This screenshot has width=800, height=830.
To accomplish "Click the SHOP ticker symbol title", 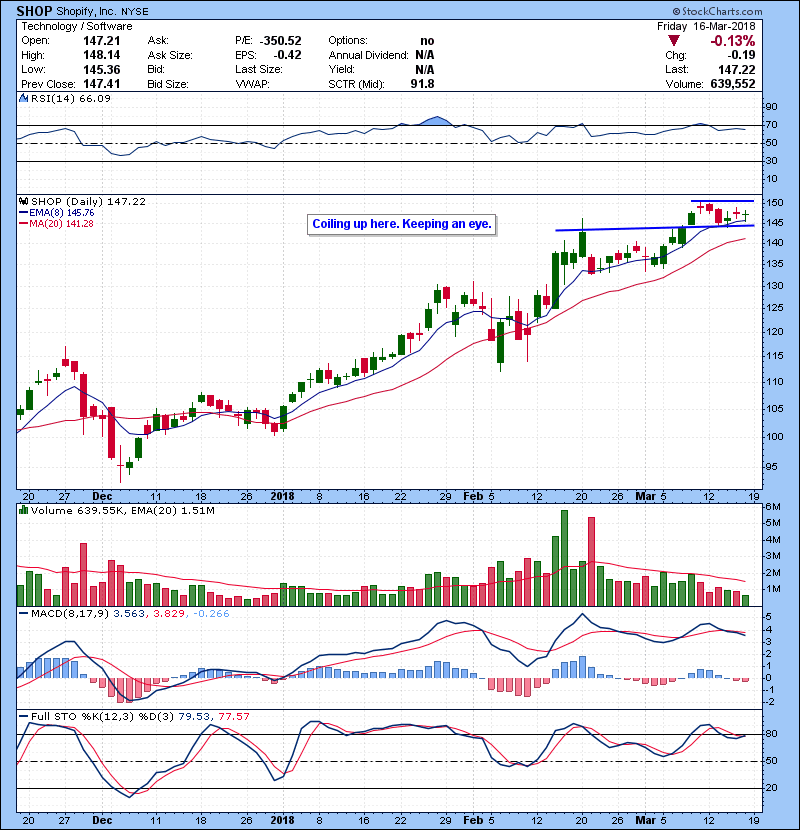I will tap(34, 11).
